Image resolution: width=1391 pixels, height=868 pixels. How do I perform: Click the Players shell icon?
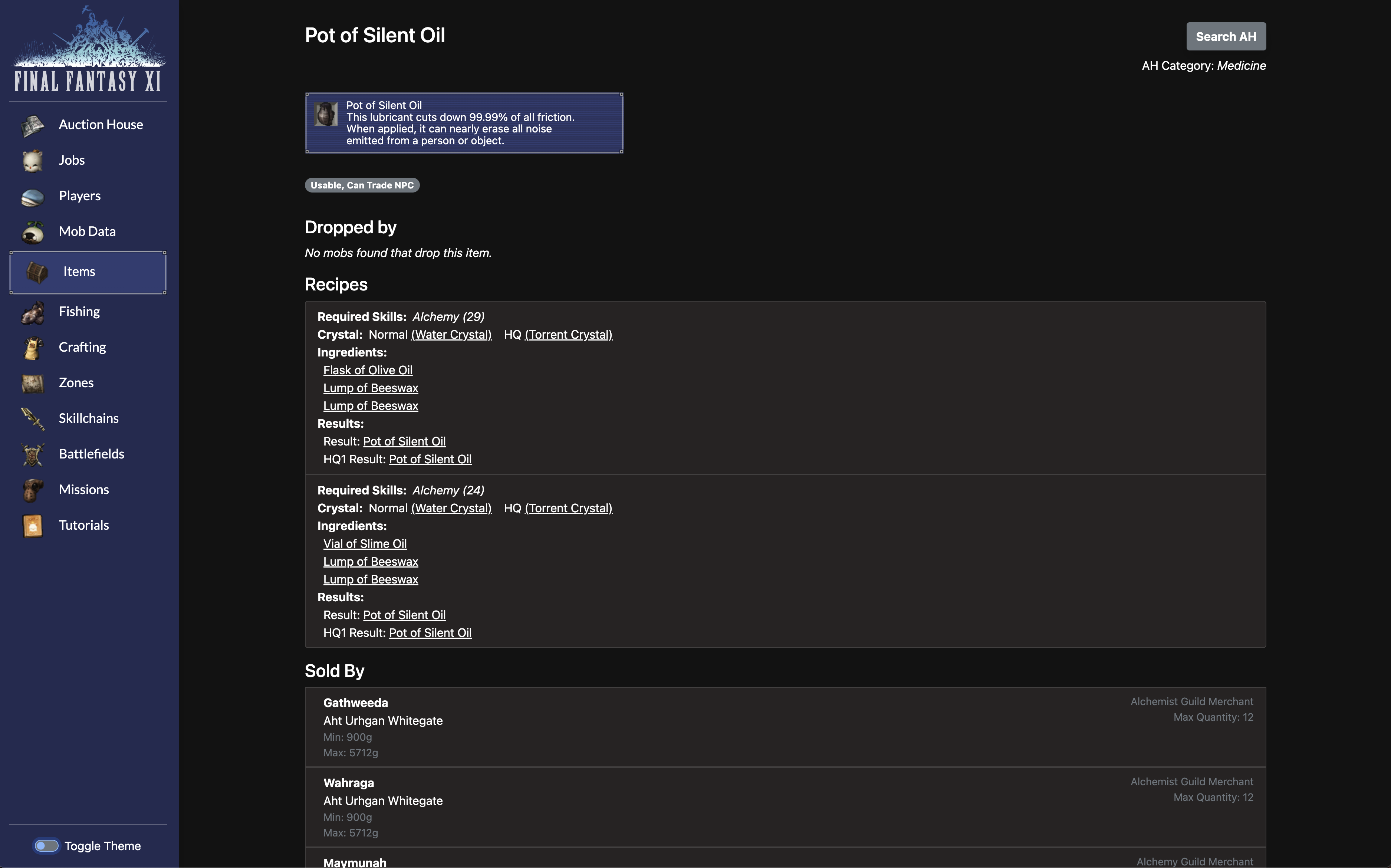coord(33,197)
